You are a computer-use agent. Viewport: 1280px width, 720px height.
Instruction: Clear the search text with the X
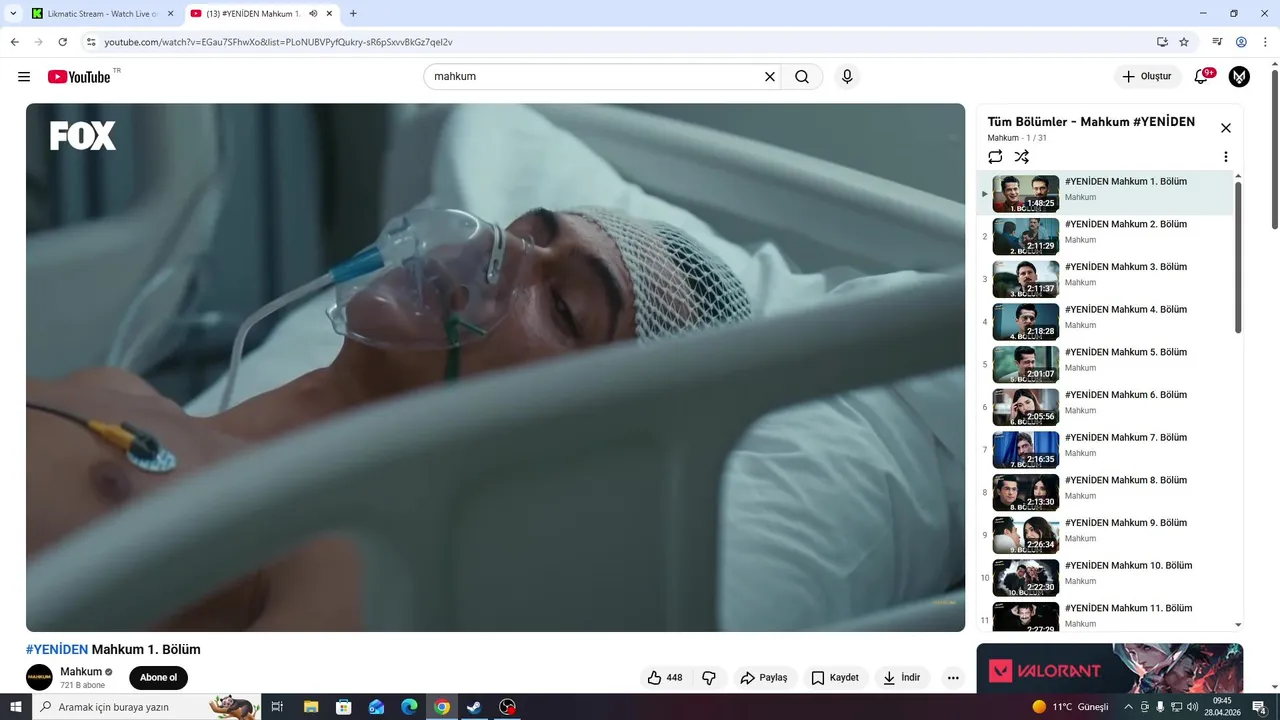[770, 77]
